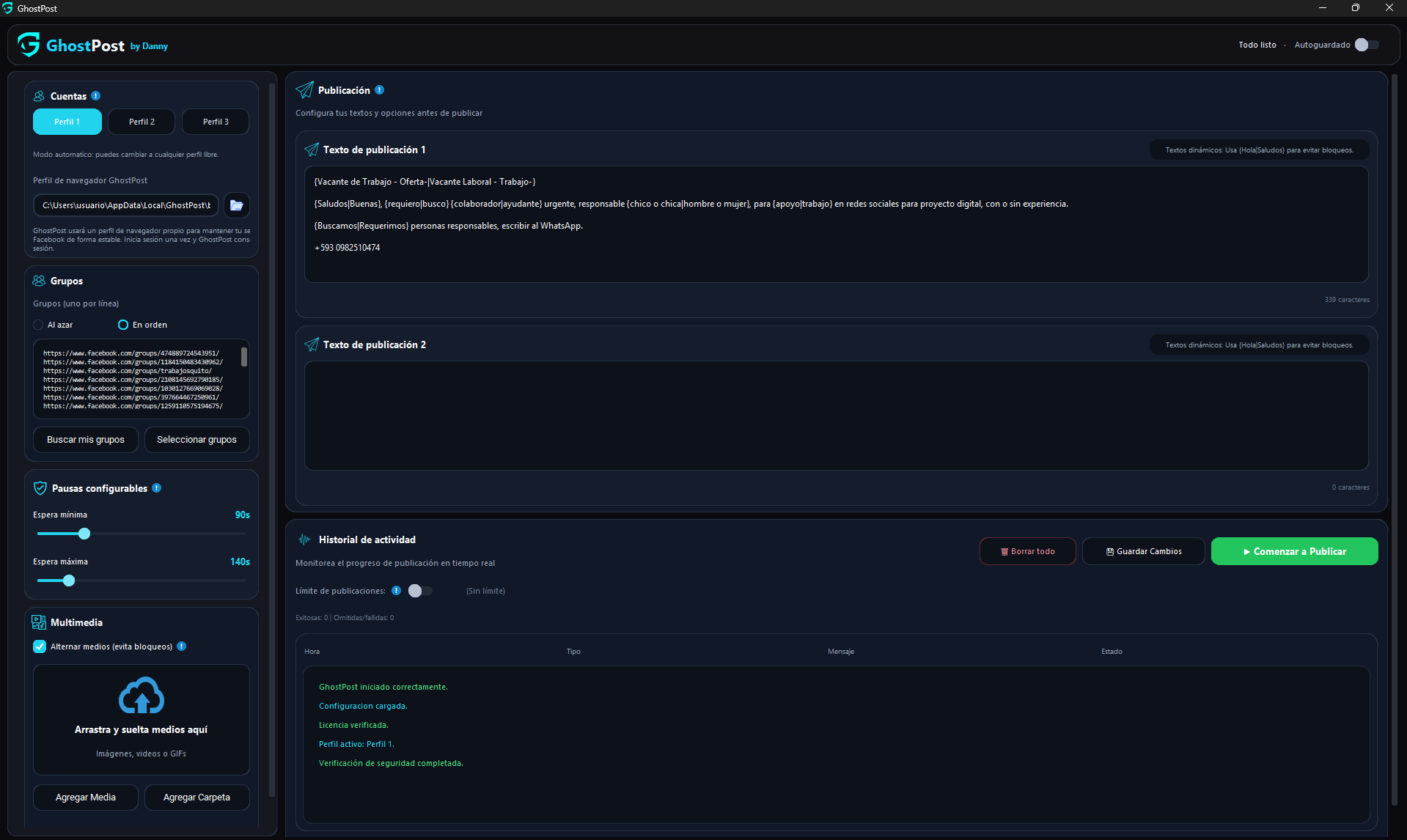
Task: Click the Espera mínima slider handle
Action: 84,534
